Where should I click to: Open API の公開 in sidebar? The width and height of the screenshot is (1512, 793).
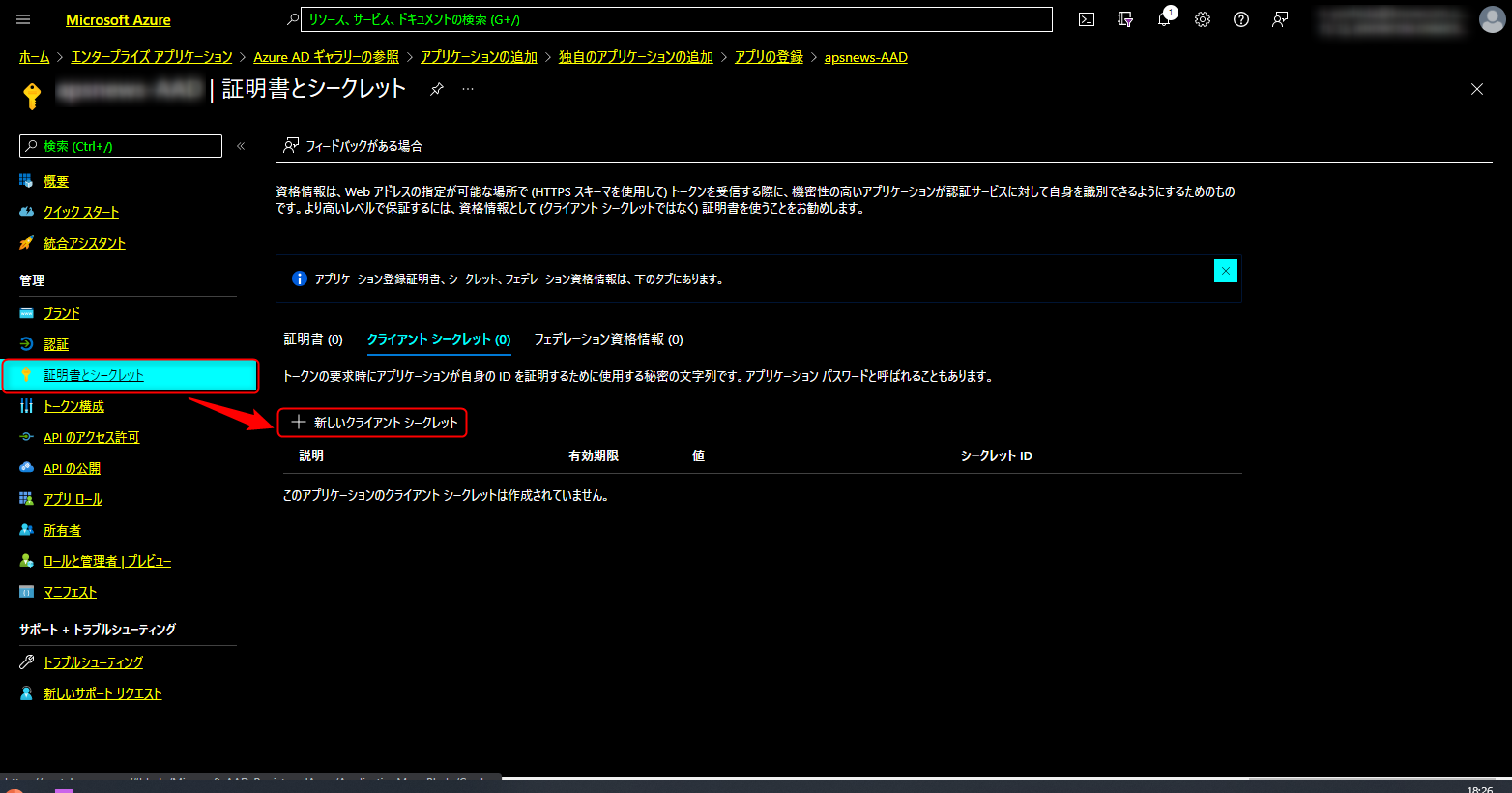(72, 468)
